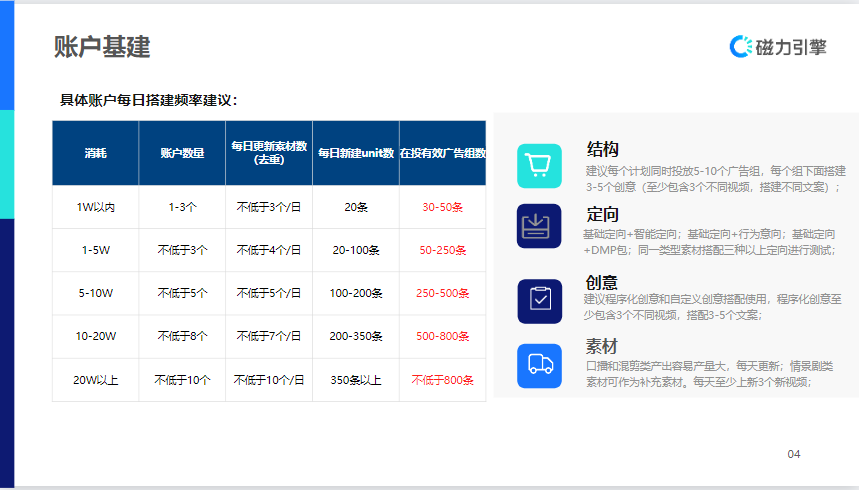Click the shopping cart icon beside 结构
Screen dimensions: 859x490
(x=539, y=166)
